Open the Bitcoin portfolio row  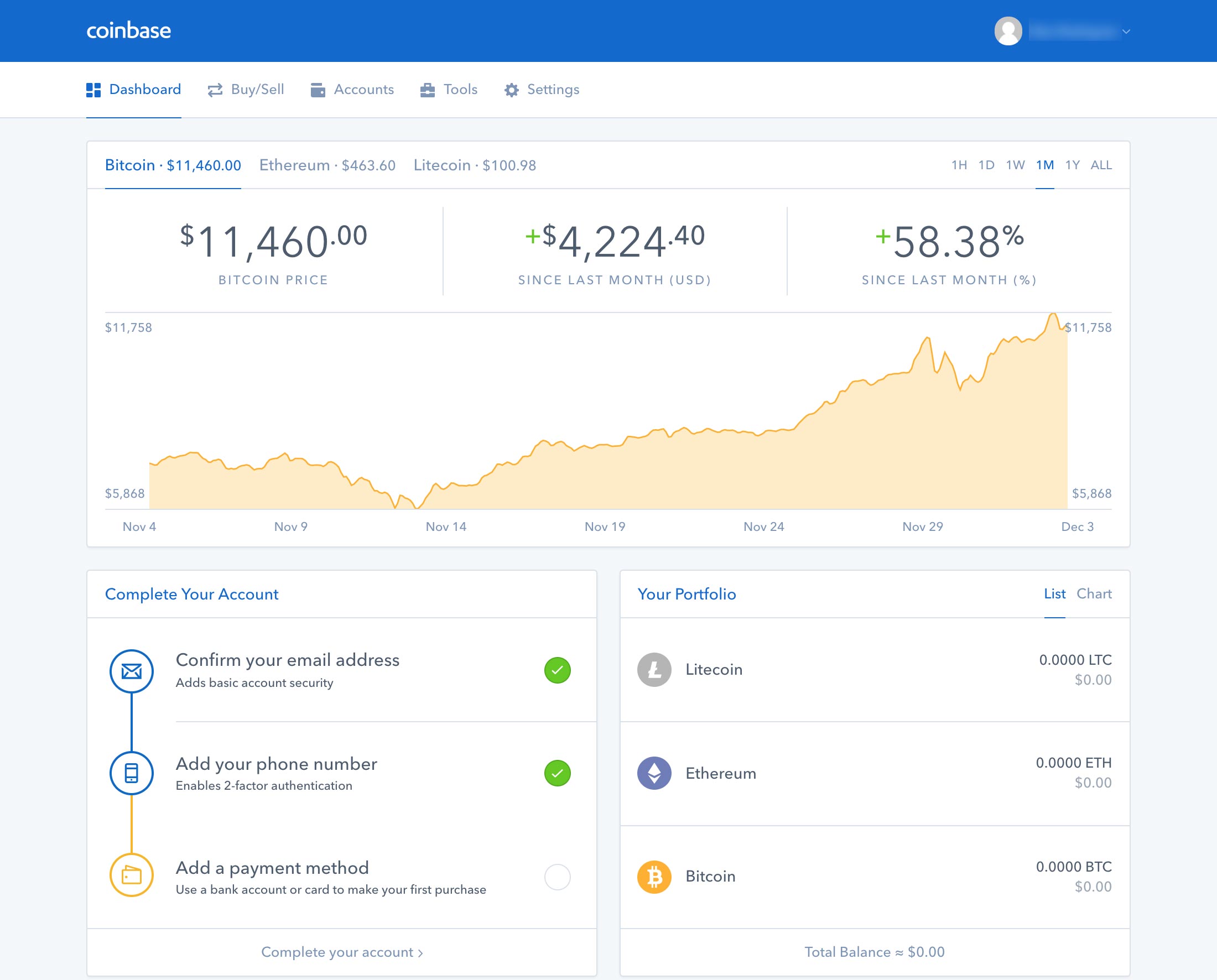click(x=875, y=877)
